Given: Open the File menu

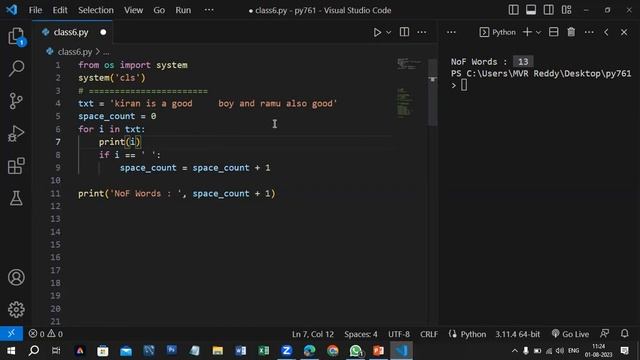Looking at the screenshot, I should point(35,10).
